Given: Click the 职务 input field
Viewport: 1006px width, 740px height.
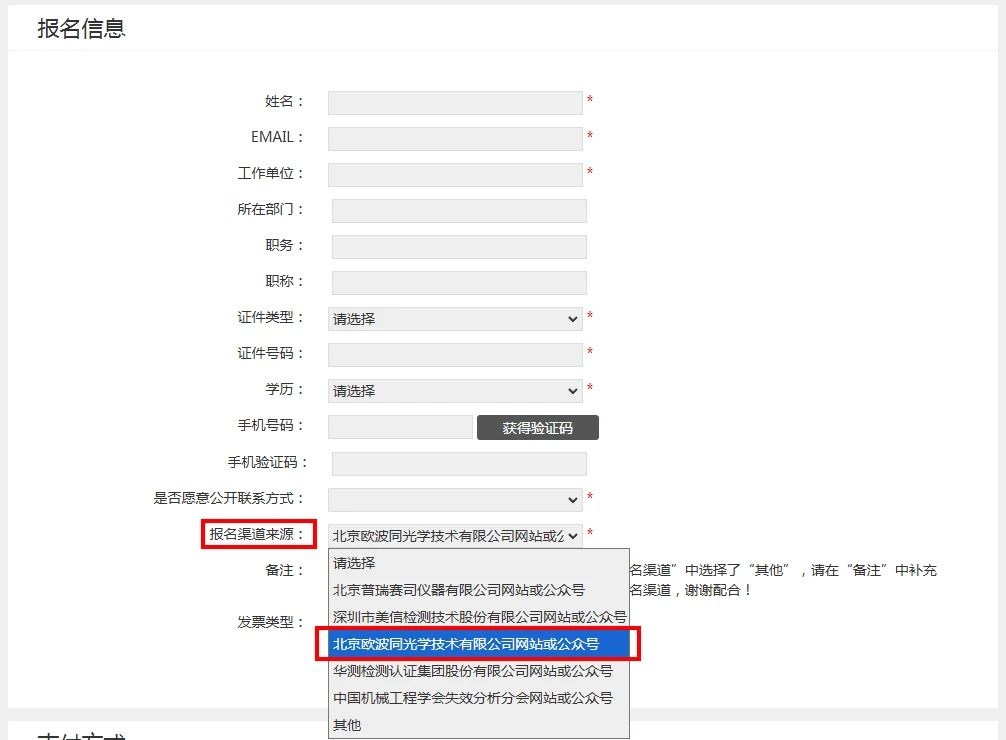Looking at the screenshot, I should point(459,246).
